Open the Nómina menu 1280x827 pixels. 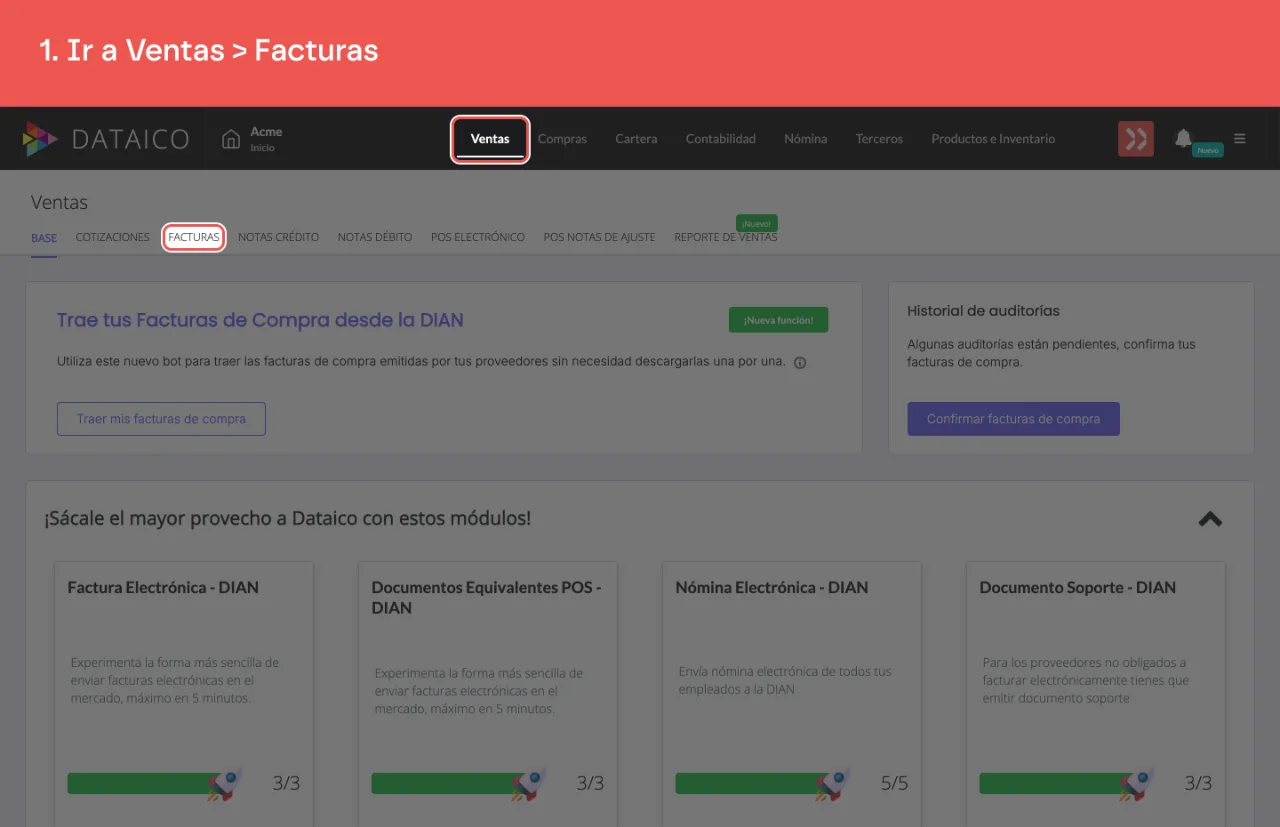tap(806, 139)
